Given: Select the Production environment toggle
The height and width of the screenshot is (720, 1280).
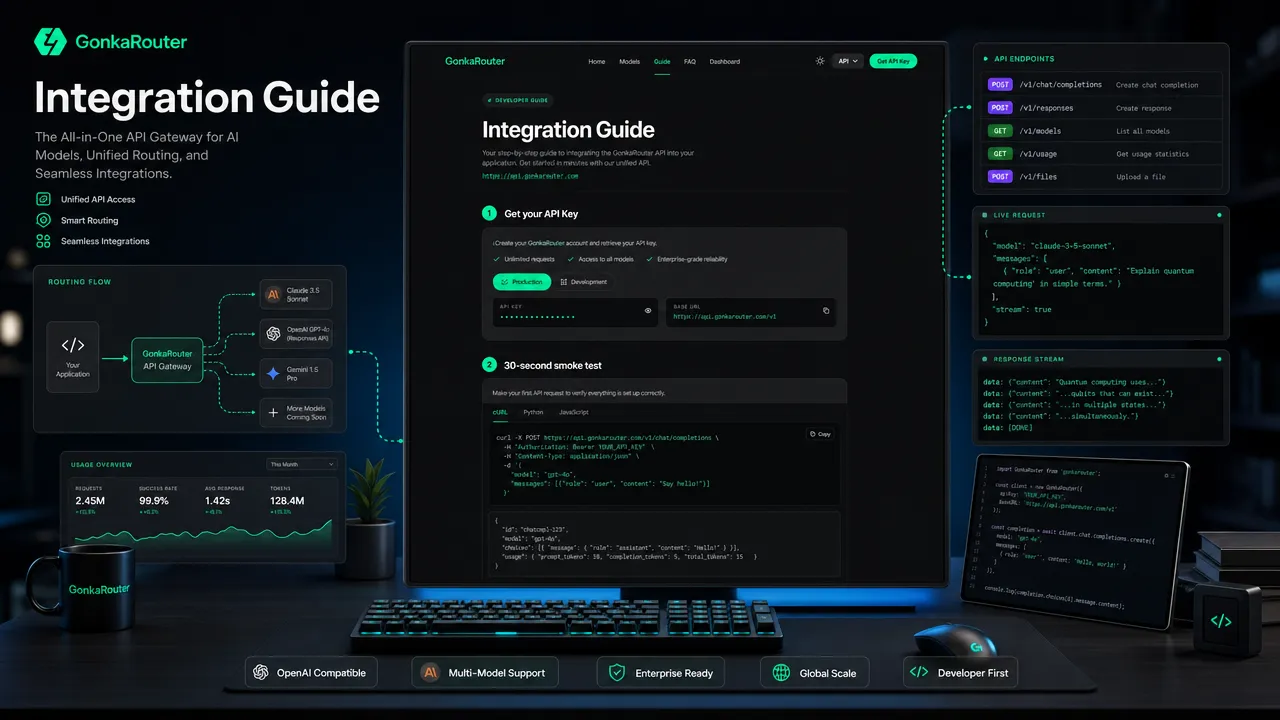Looking at the screenshot, I should pos(521,282).
